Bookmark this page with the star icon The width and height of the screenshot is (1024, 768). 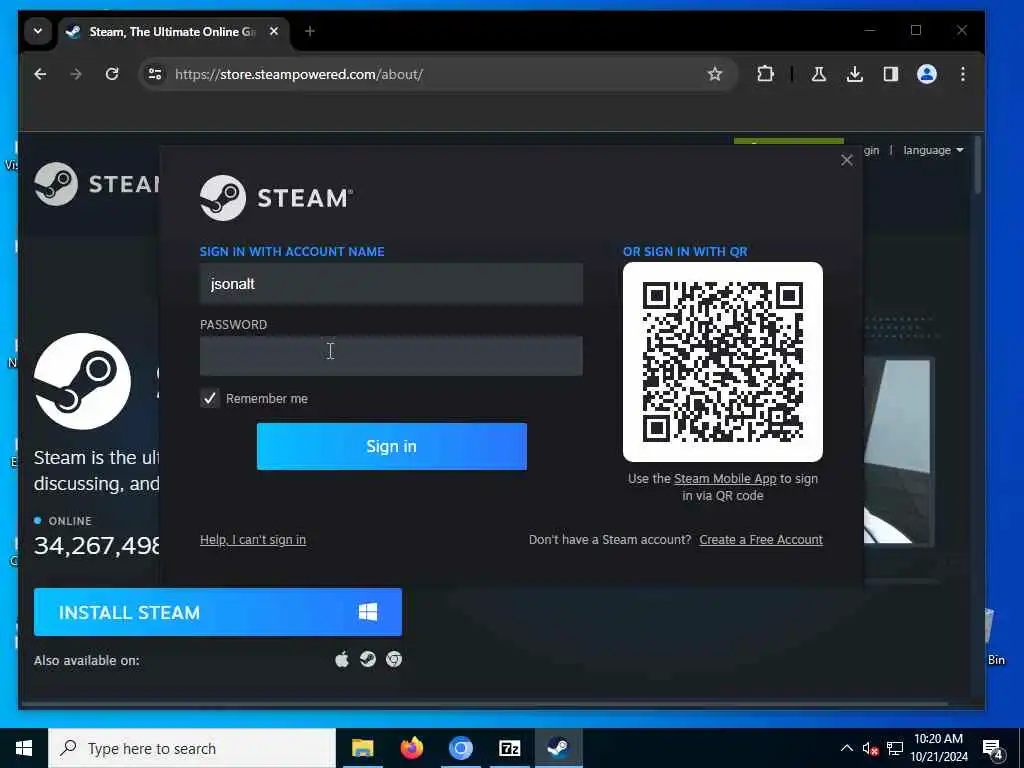coord(715,74)
